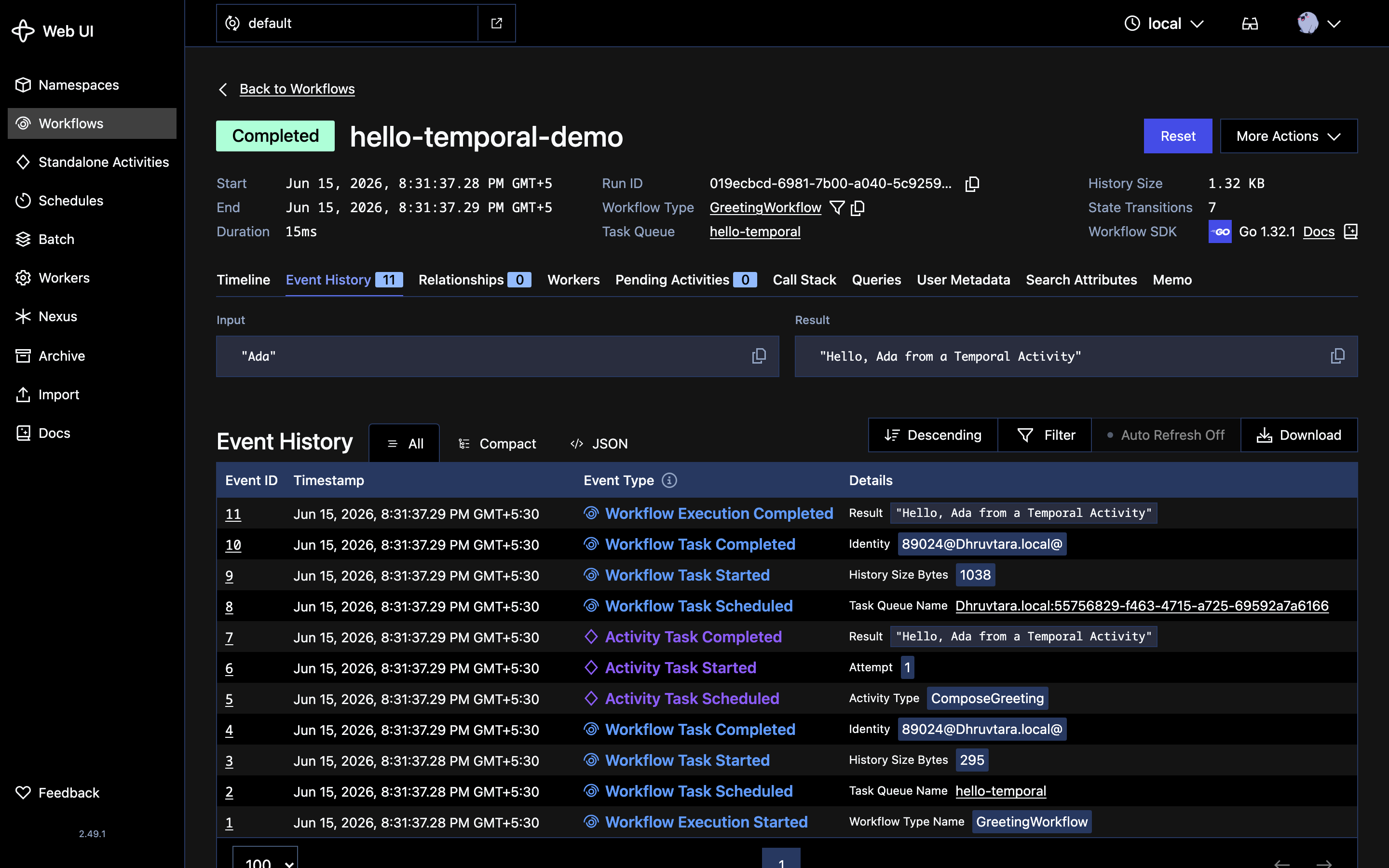Expand event 11 Workflow Execution Completed row
The width and height of the screenshot is (1389, 868).
[x=786, y=513]
